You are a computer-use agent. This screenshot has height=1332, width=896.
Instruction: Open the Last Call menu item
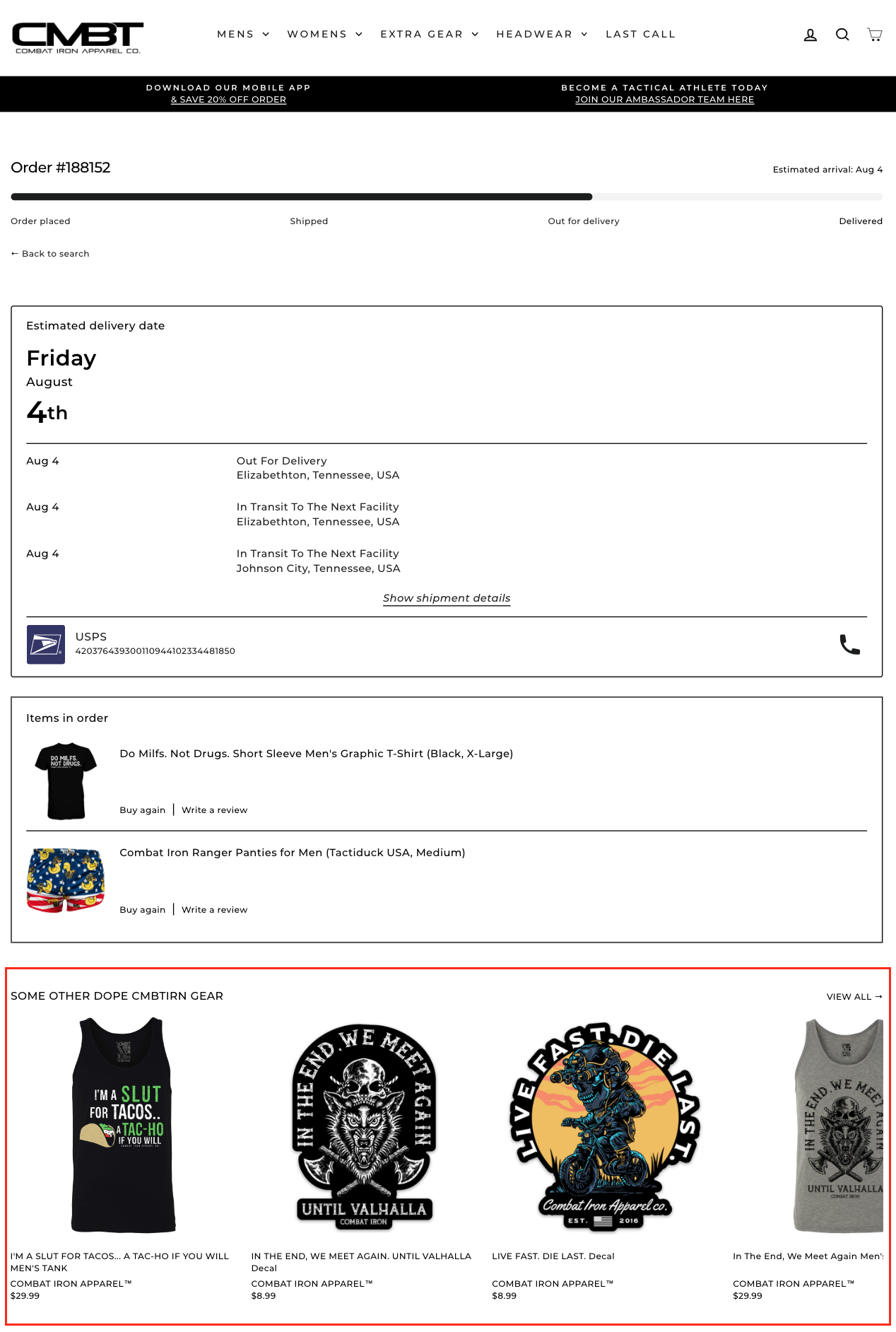(x=640, y=34)
